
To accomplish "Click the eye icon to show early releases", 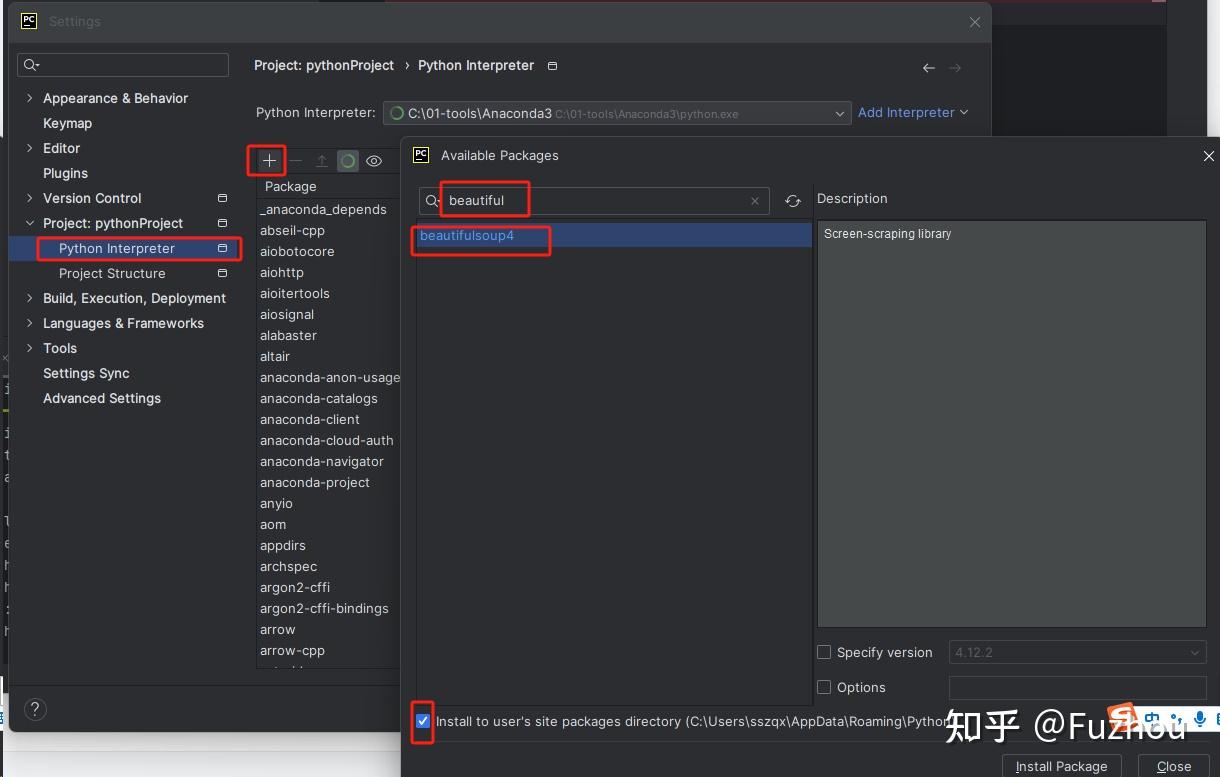I will coord(374,160).
